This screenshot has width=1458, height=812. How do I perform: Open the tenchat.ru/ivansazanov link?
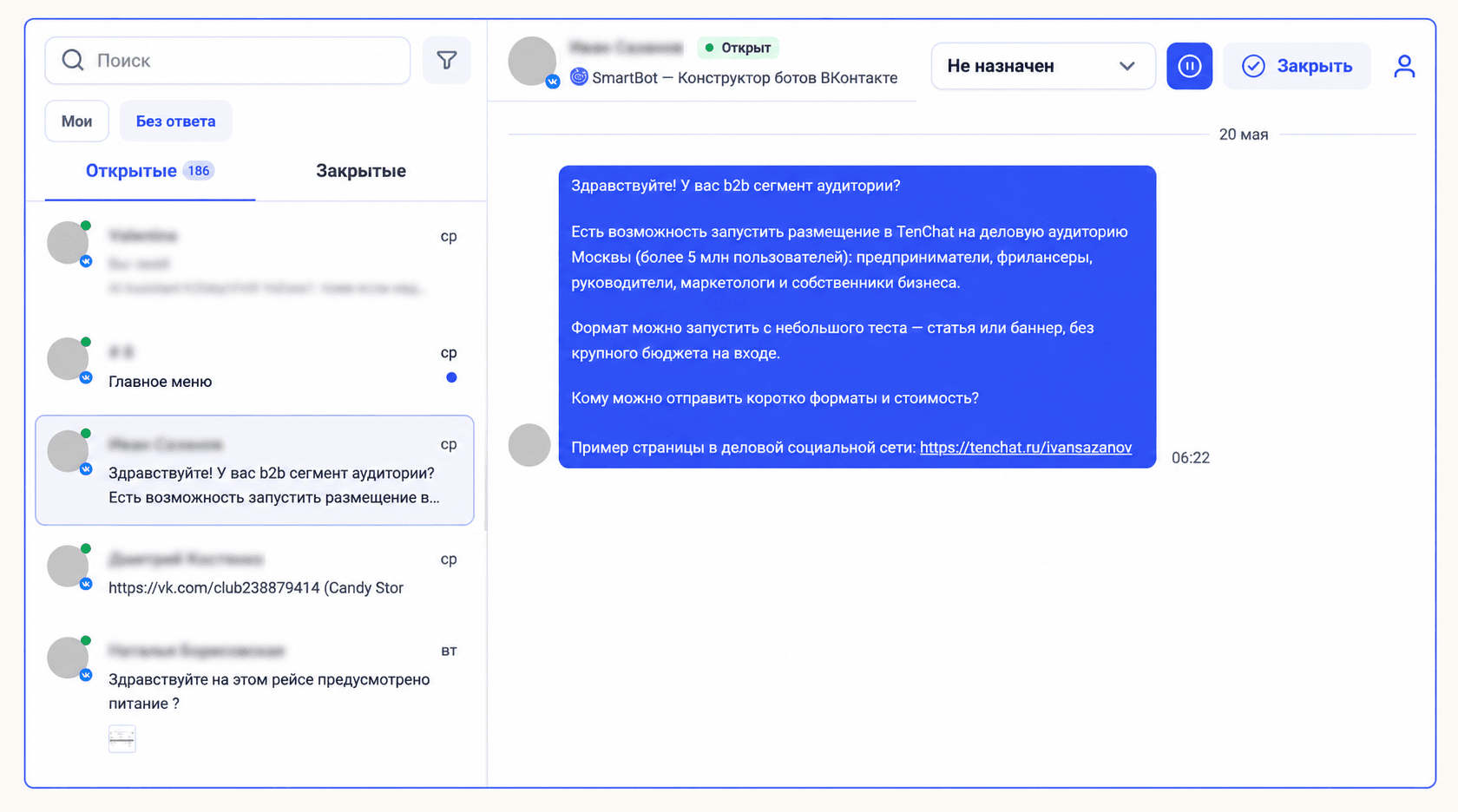[1026, 448]
